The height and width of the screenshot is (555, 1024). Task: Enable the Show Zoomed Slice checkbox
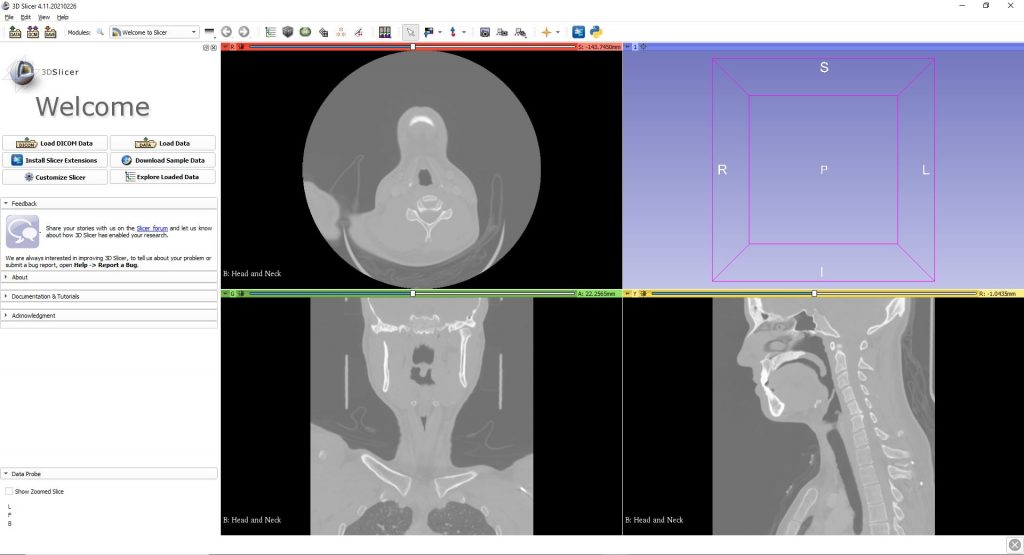[x=9, y=491]
